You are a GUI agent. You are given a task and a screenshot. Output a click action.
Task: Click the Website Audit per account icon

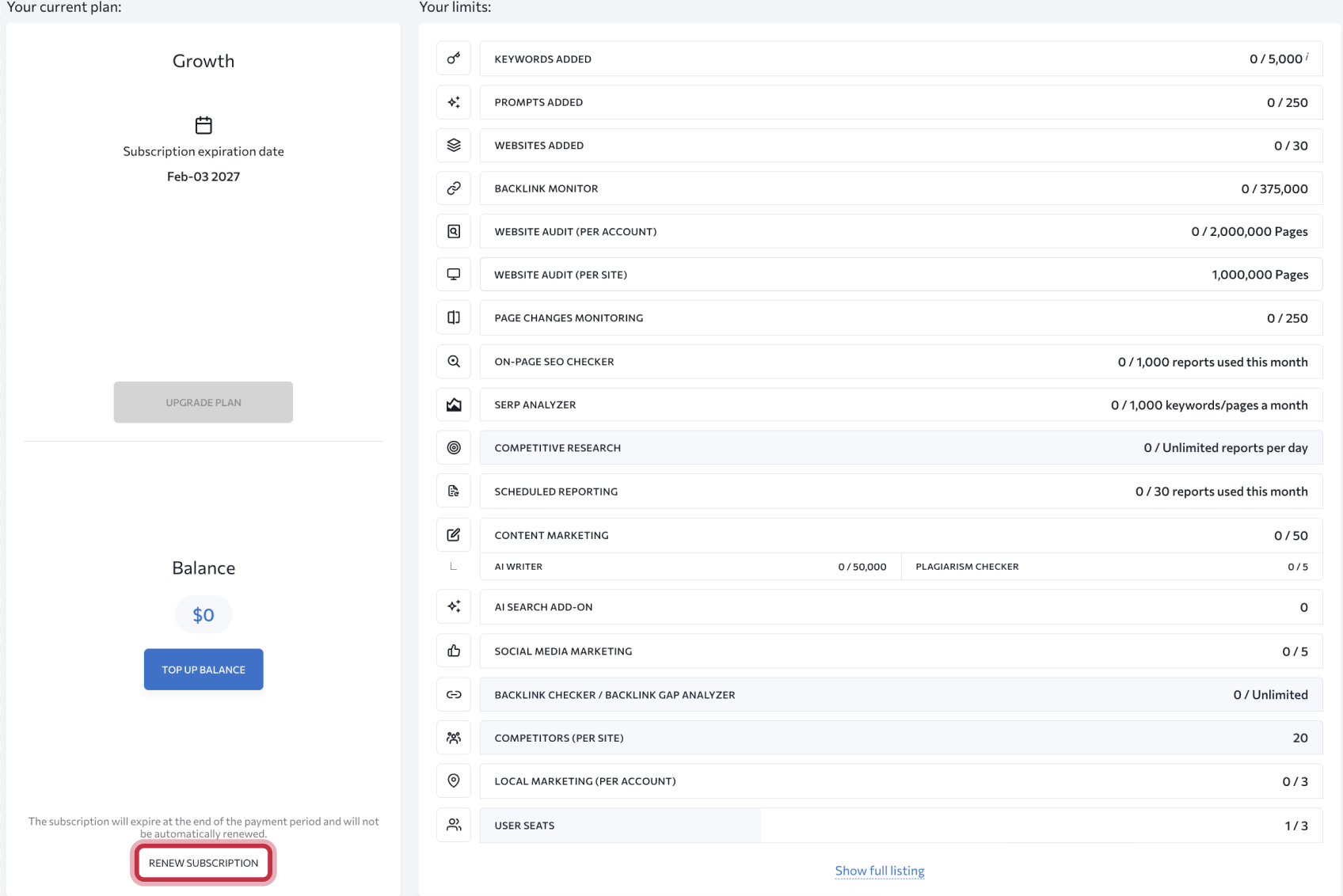454,231
